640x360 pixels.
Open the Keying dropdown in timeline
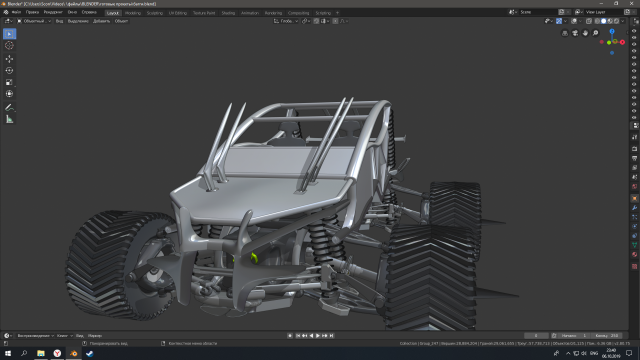[x=64, y=336]
